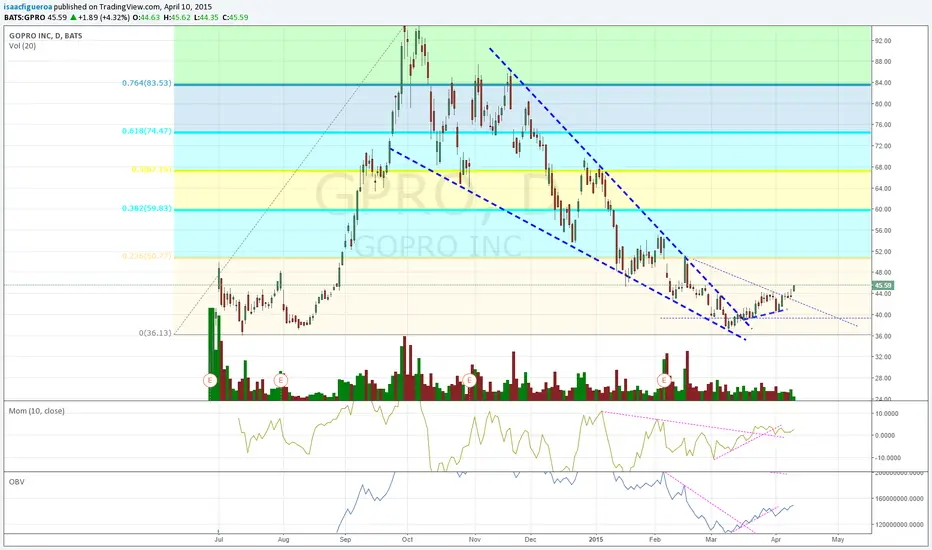932x550 pixels.
Task: Click the 0.764(83.53) Fibonacci label
Action: point(147,83)
